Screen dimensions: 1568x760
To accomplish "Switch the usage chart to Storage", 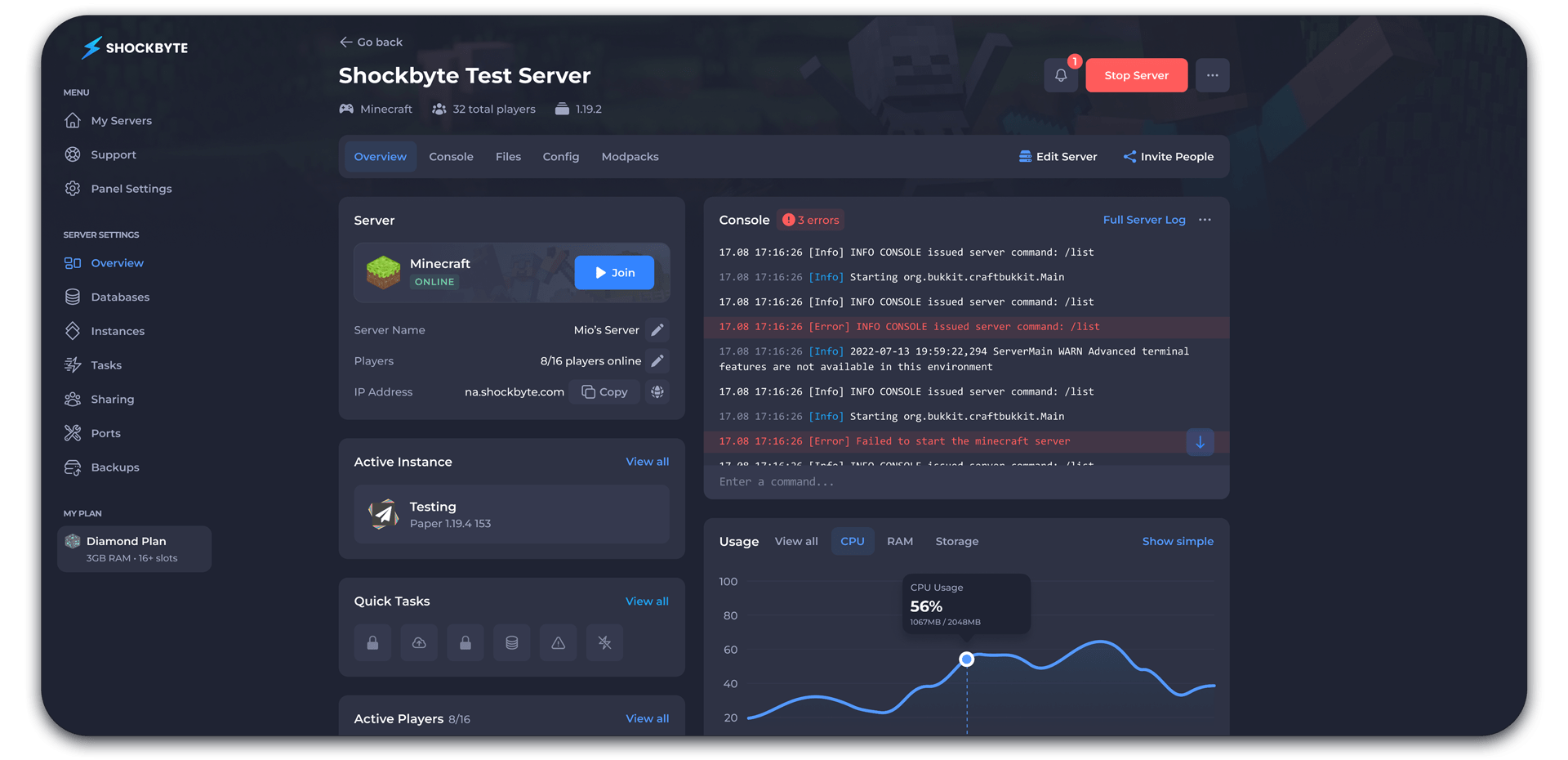I will (x=956, y=541).
